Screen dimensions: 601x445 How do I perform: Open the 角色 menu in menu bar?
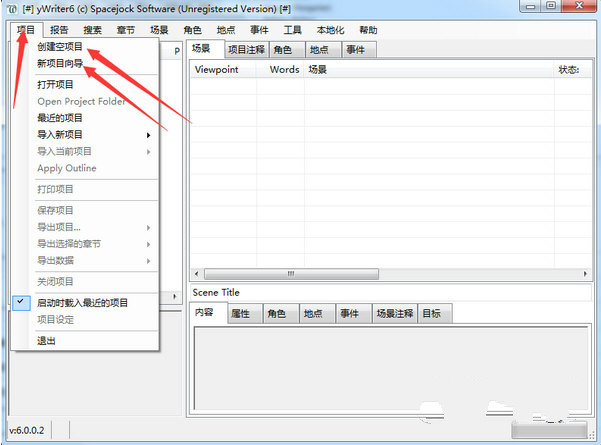point(192,30)
